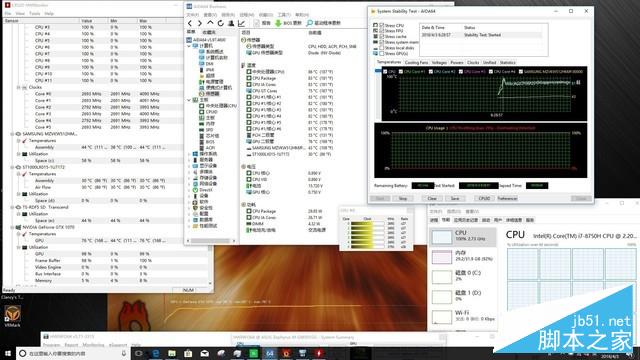
Task: Click Save button in Stability Test
Action: point(455,198)
